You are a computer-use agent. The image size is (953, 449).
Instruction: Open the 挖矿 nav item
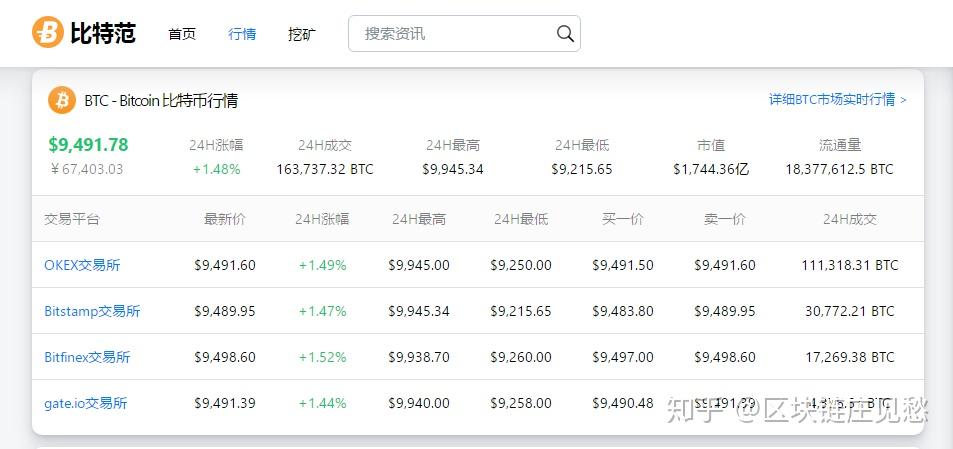pos(301,34)
